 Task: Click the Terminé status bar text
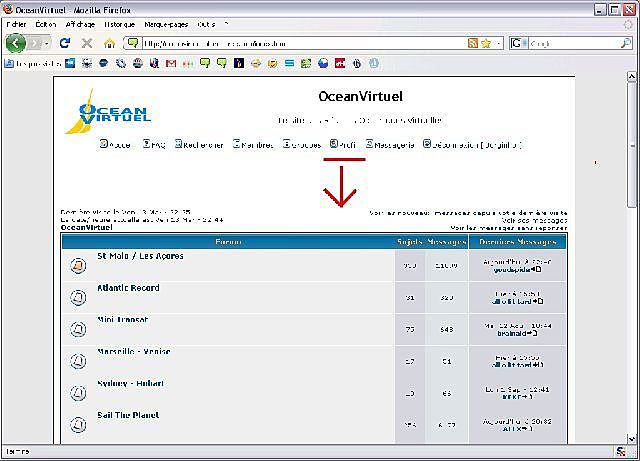pyautogui.click(x=17, y=452)
